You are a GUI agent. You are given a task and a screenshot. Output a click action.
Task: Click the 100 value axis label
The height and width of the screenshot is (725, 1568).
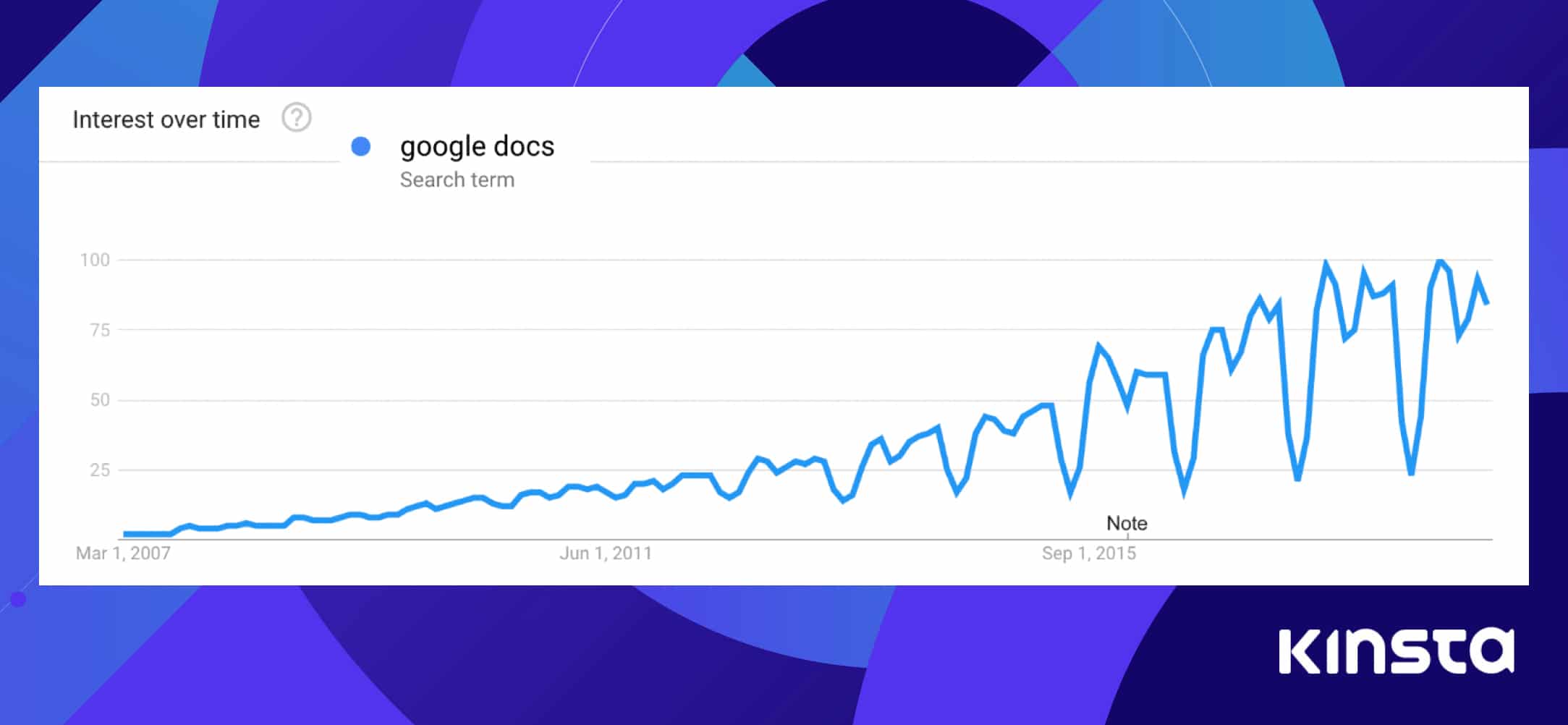tap(95, 260)
